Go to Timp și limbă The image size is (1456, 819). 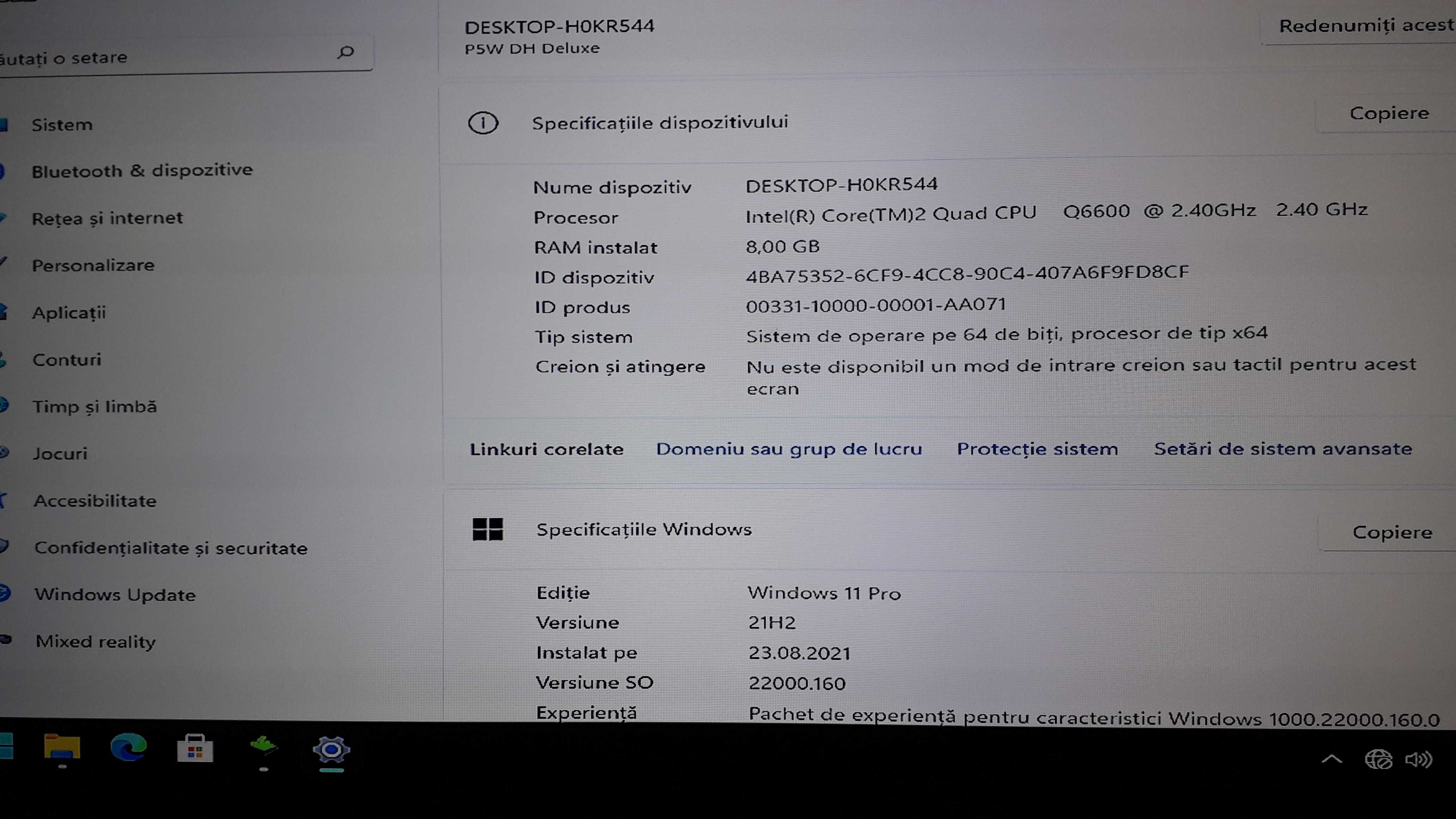pos(95,406)
